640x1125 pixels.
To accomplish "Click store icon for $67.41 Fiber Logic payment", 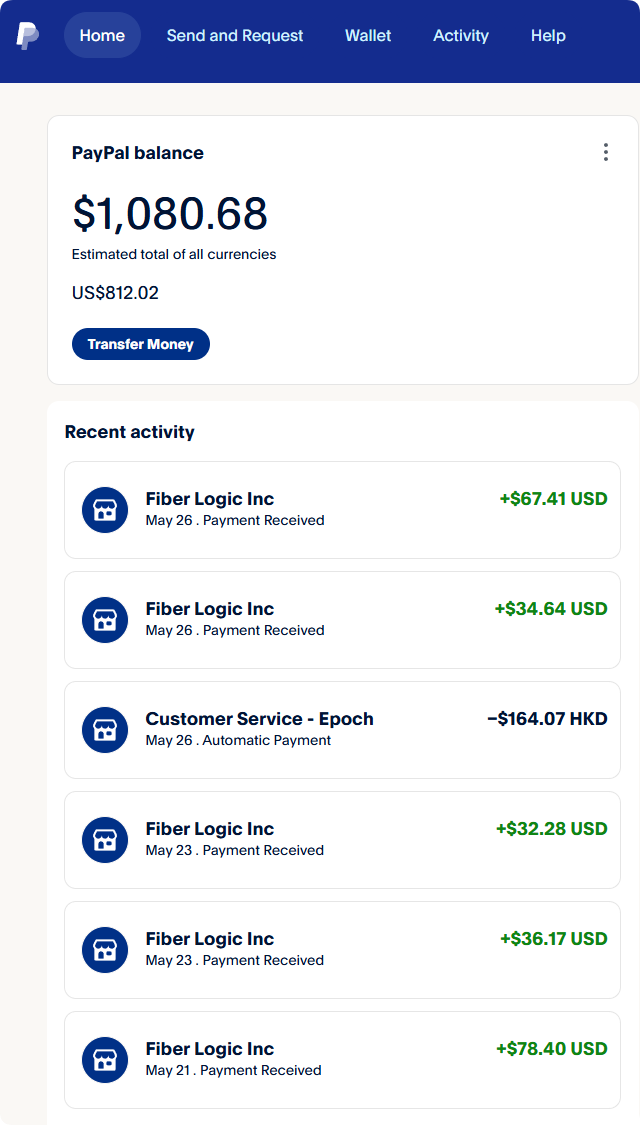I will pos(105,509).
